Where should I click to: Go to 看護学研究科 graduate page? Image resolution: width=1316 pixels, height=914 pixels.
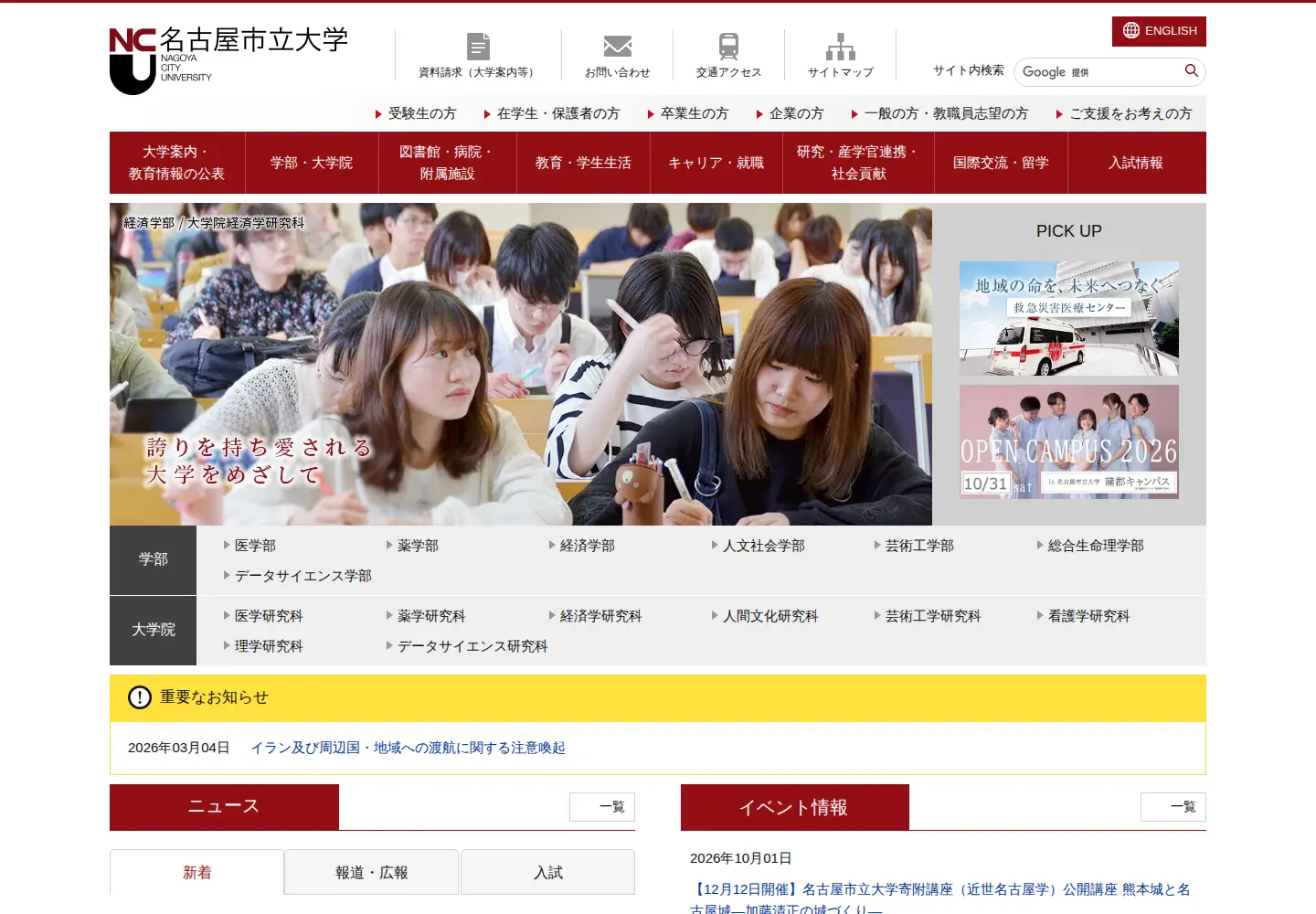[x=1084, y=616]
